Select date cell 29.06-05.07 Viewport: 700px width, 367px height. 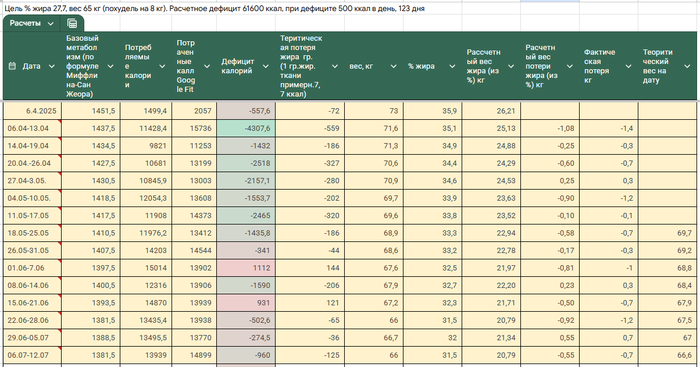(33, 338)
